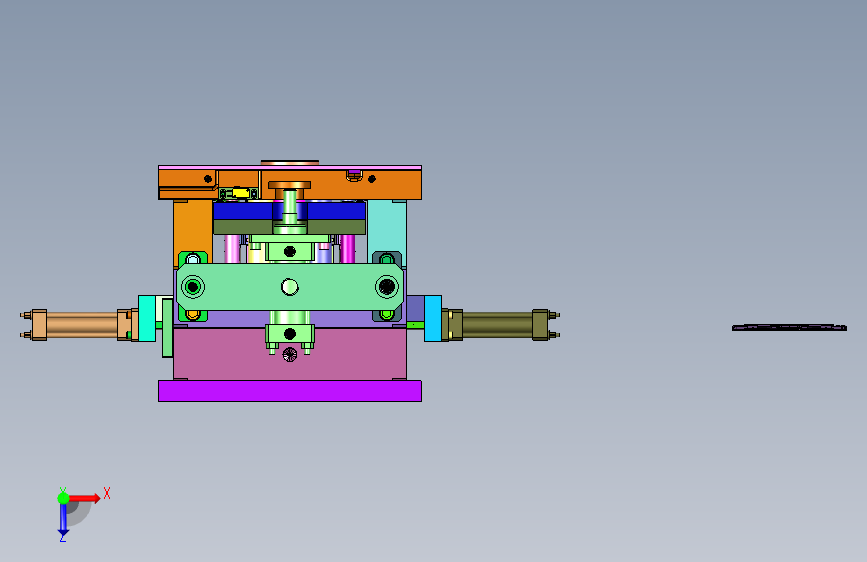The width and height of the screenshot is (867, 562).
Task: Select the right bolt on green crossbar
Action: [x=387, y=287]
